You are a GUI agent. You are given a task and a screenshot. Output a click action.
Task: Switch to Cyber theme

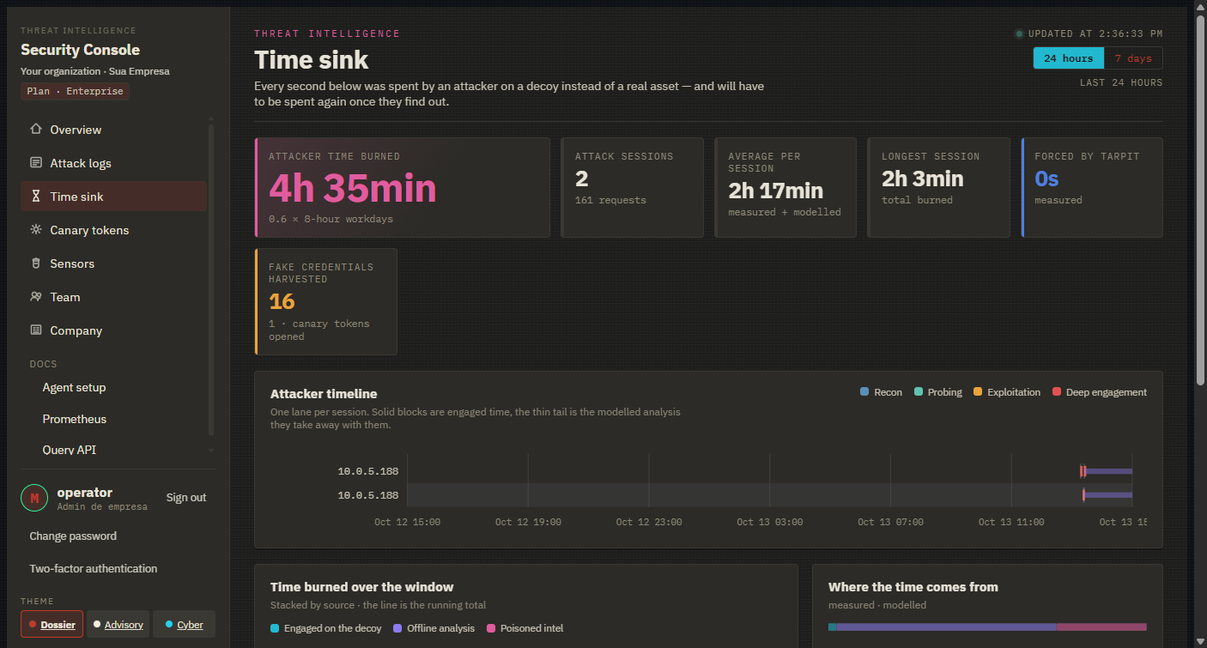pos(184,624)
